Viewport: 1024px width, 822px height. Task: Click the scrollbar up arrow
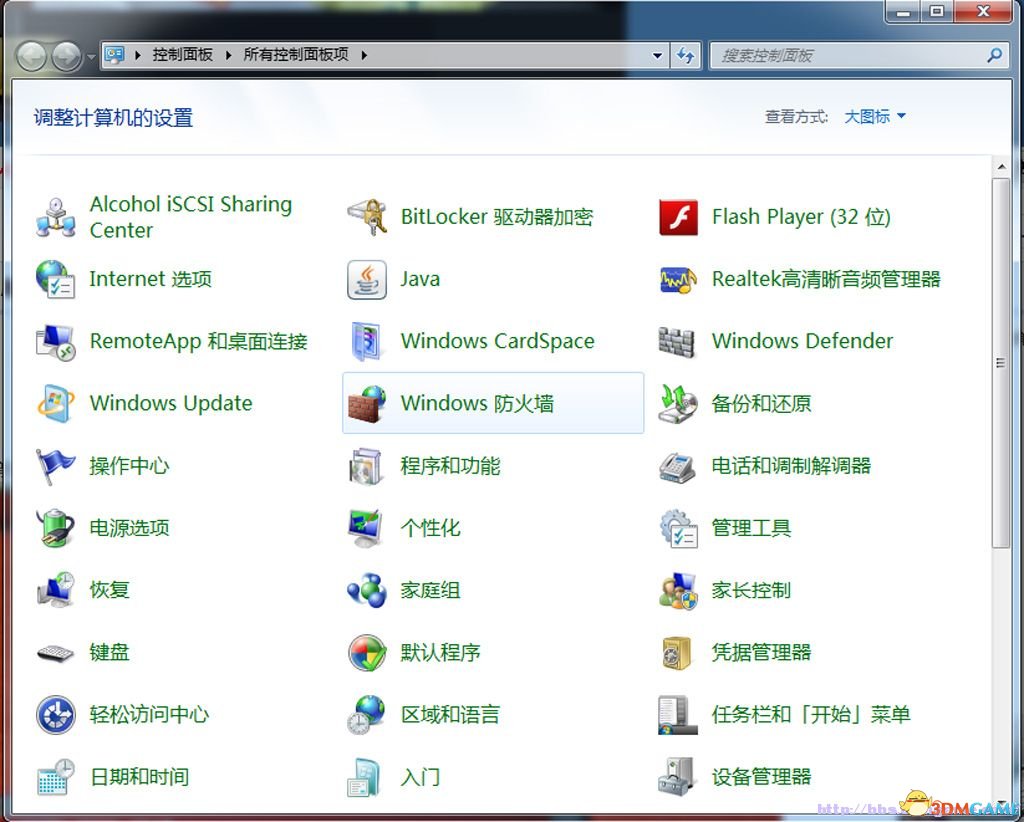pos(1001,167)
